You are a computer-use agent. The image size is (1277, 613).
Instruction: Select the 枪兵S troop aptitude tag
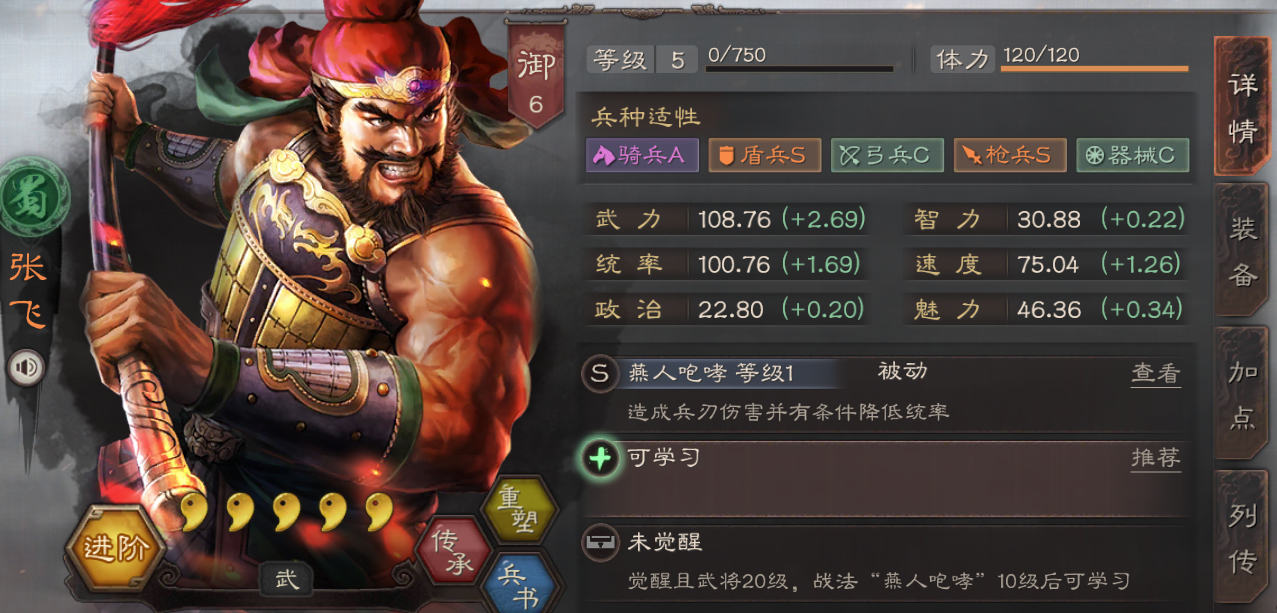click(x=1009, y=155)
